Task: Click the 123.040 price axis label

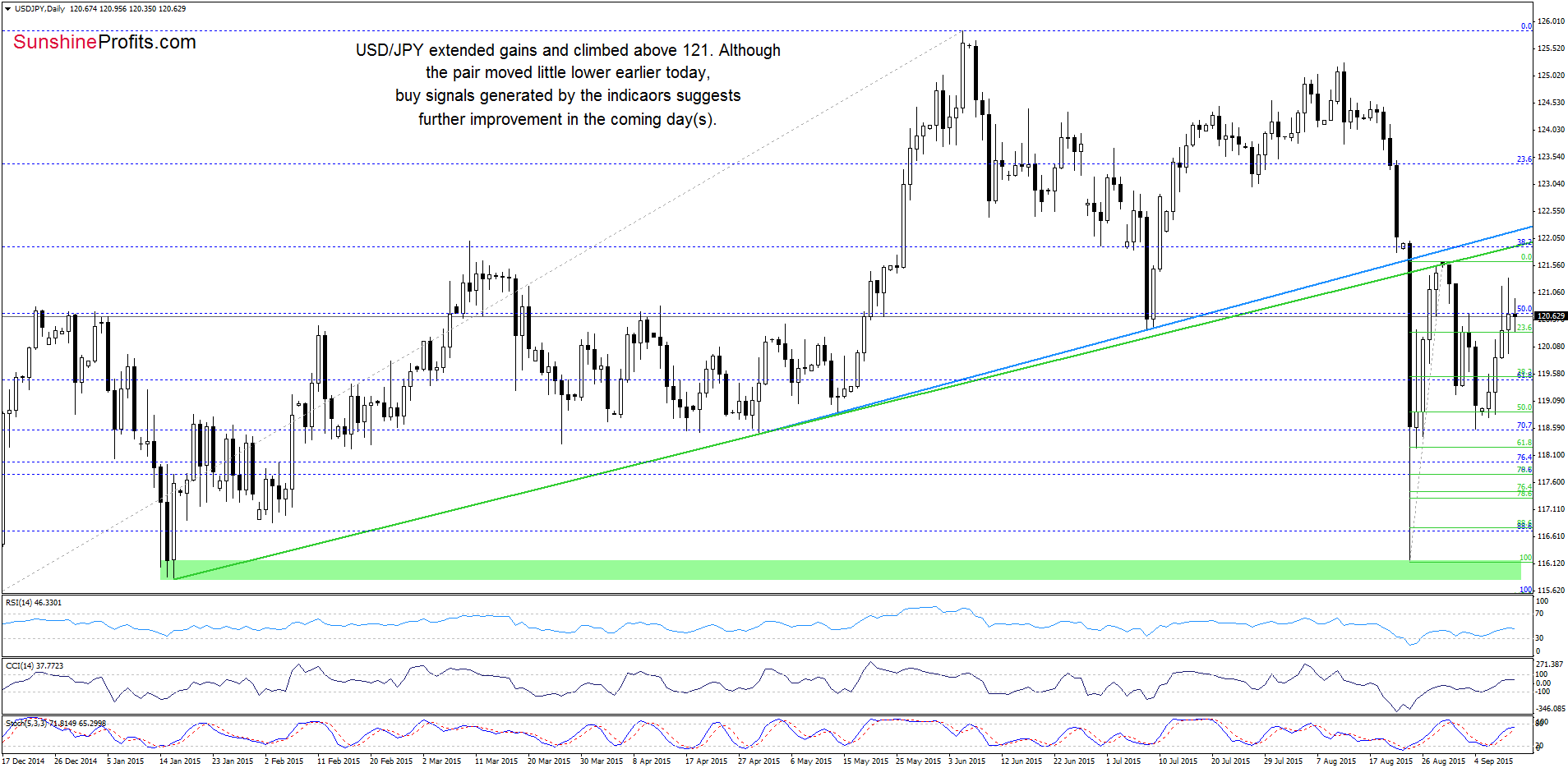Action: (x=1551, y=184)
